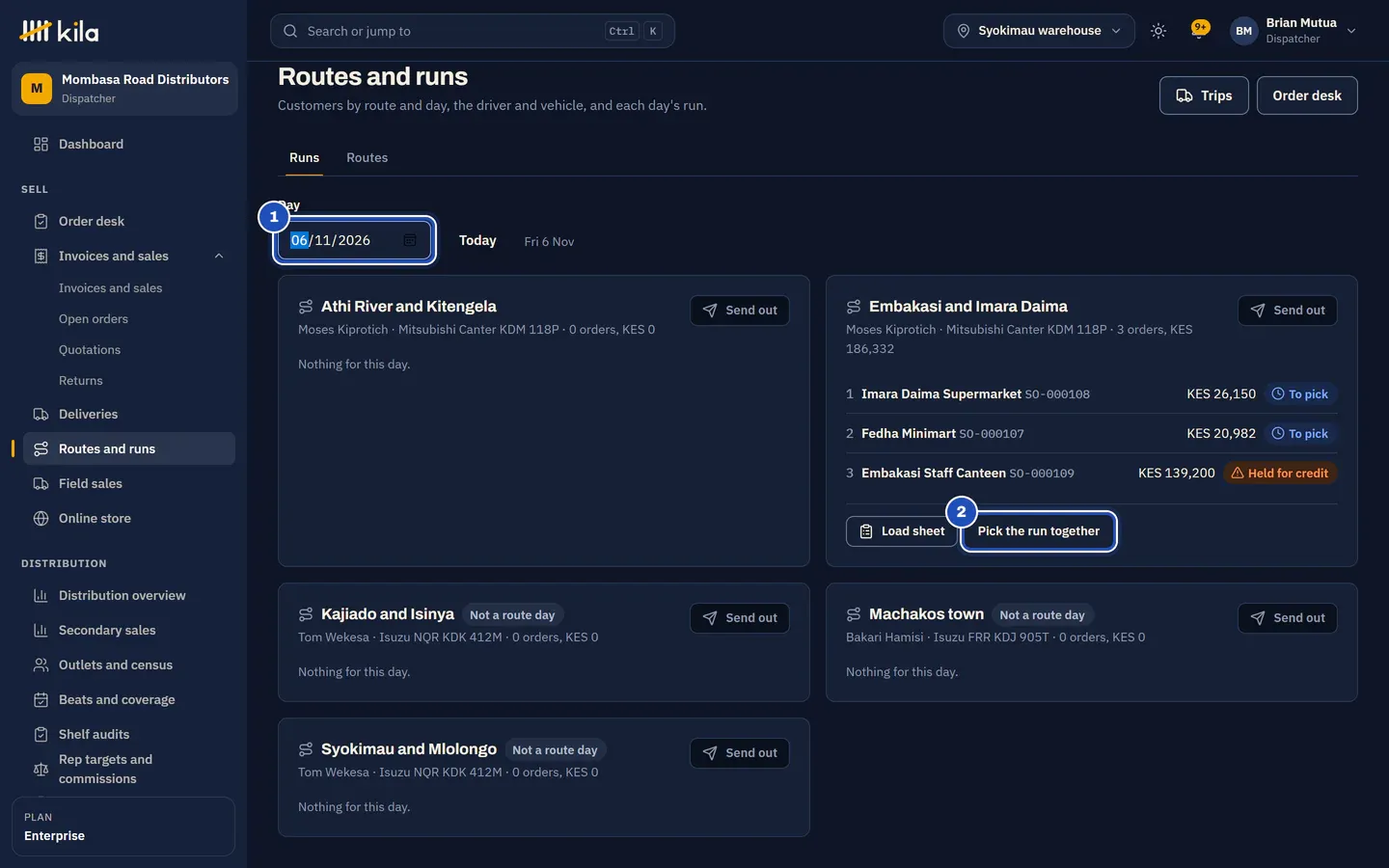Image resolution: width=1389 pixels, height=868 pixels.
Task: Open Order desk in the sidebar
Action: pyautogui.click(x=129, y=221)
